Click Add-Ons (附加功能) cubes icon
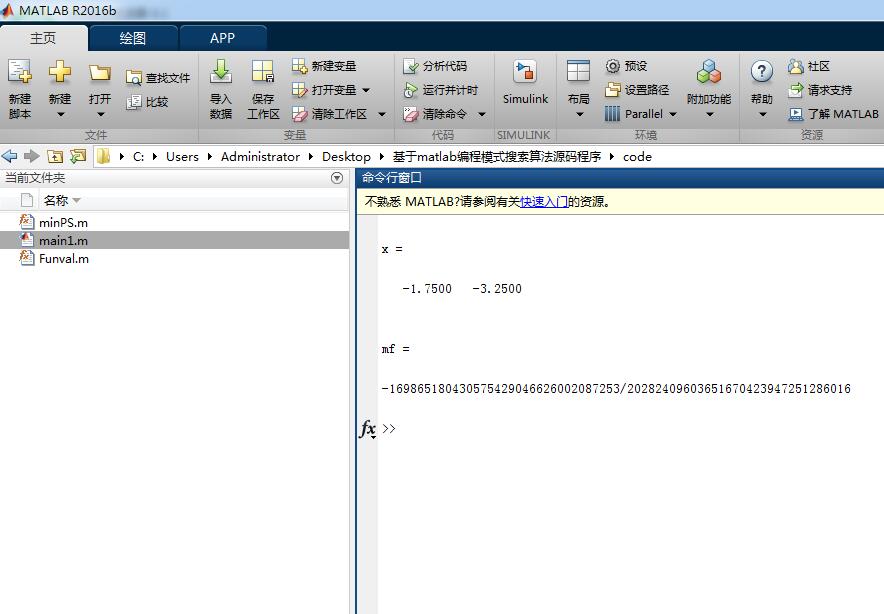Image resolution: width=884 pixels, height=614 pixels. (709, 72)
